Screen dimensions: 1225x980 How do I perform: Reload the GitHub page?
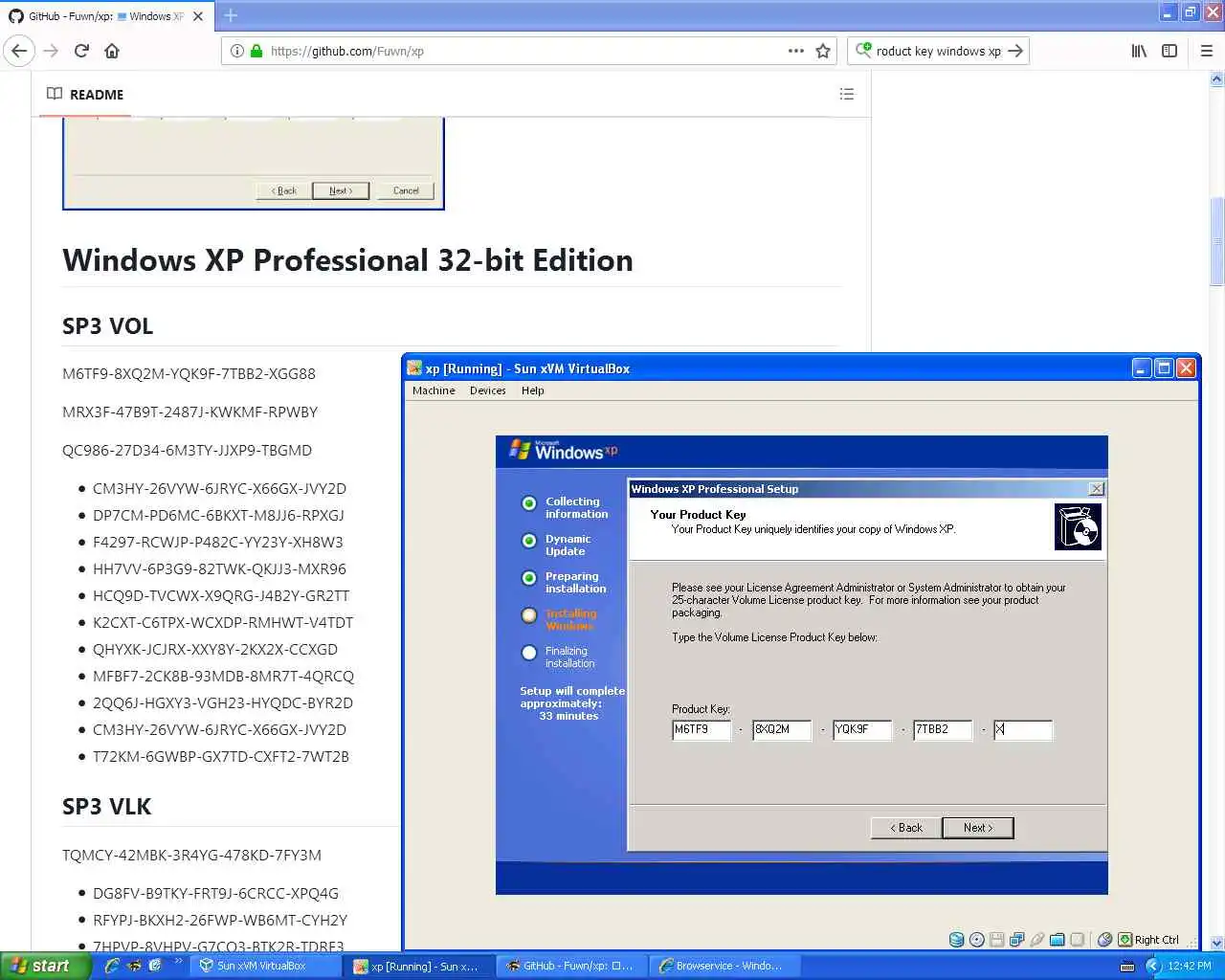81,51
